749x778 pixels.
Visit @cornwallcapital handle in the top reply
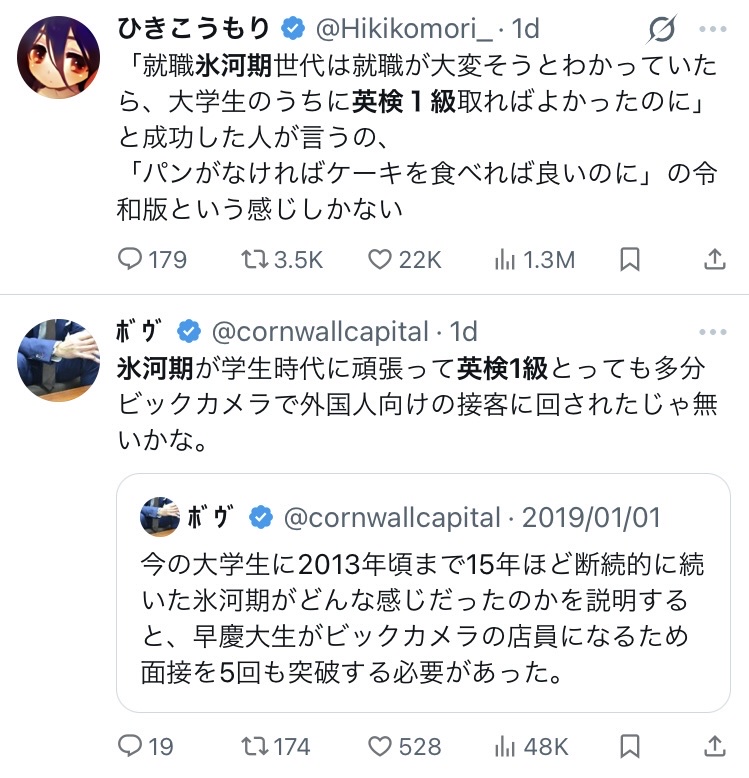point(318,331)
